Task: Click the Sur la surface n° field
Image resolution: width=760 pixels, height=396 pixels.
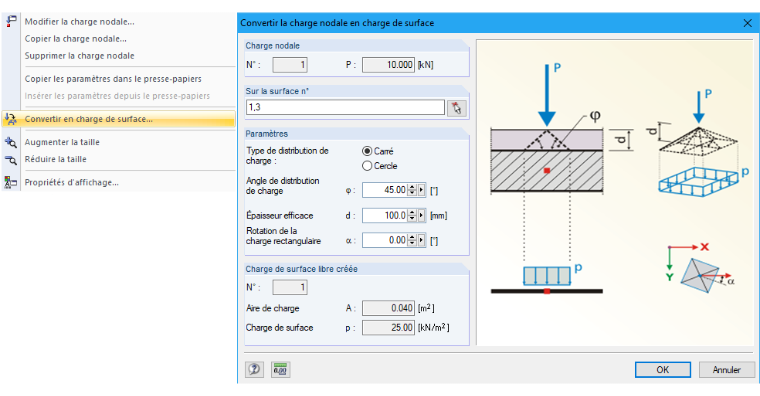Action: click(x=345, y=107)
